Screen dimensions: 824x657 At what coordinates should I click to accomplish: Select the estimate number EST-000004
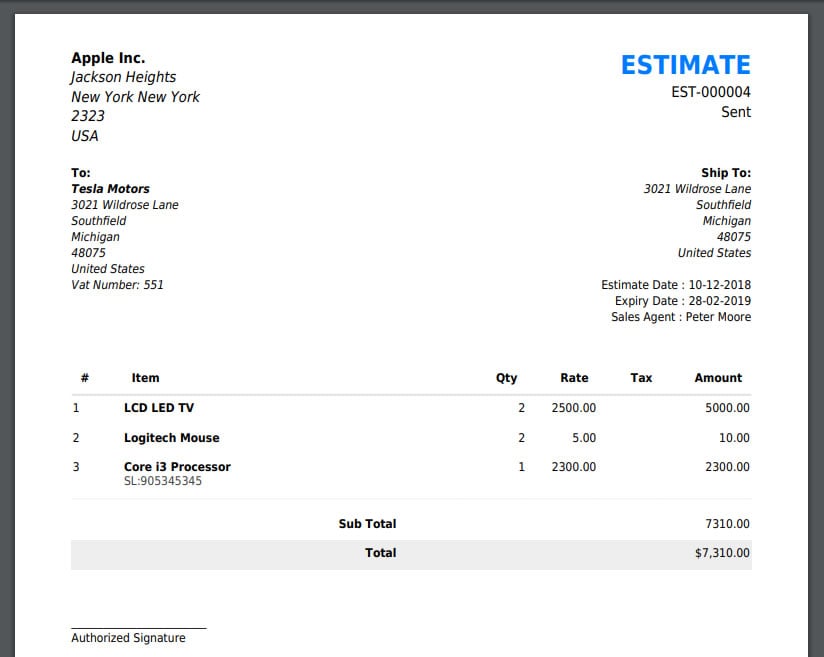tap(710, 92)
